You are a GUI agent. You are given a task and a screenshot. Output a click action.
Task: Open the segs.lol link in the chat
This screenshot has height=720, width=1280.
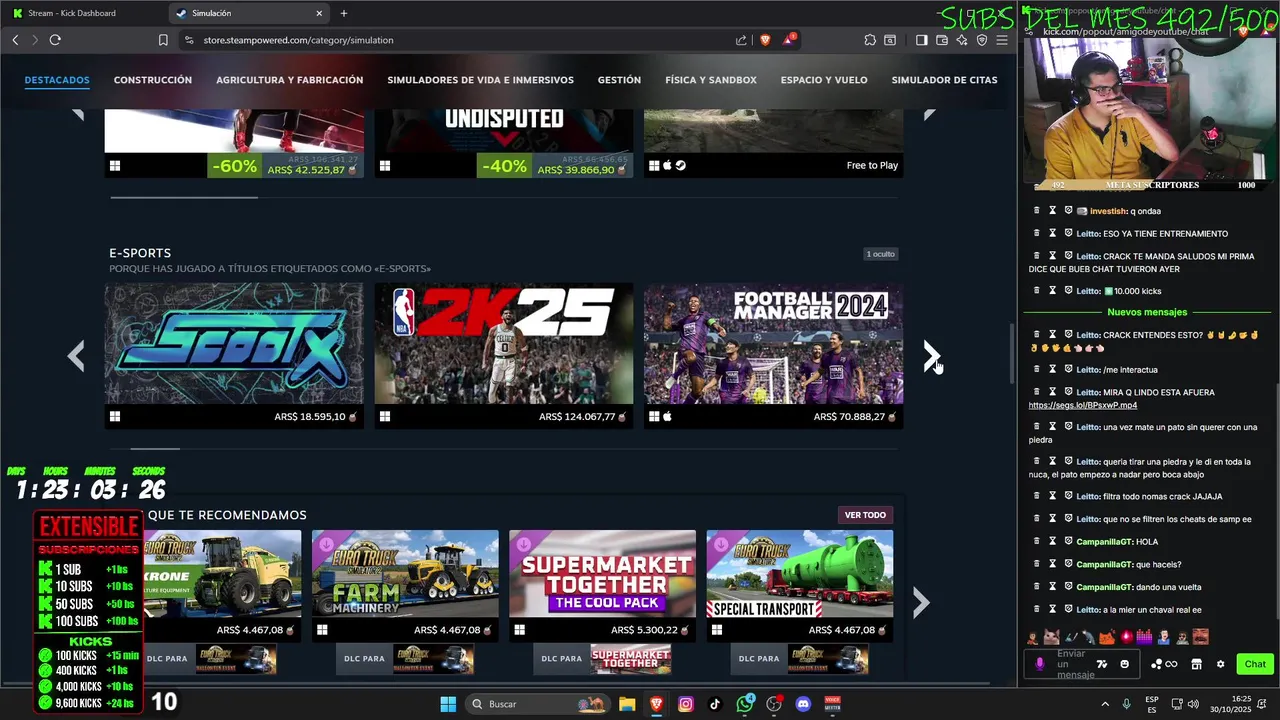click(1083, 405)
